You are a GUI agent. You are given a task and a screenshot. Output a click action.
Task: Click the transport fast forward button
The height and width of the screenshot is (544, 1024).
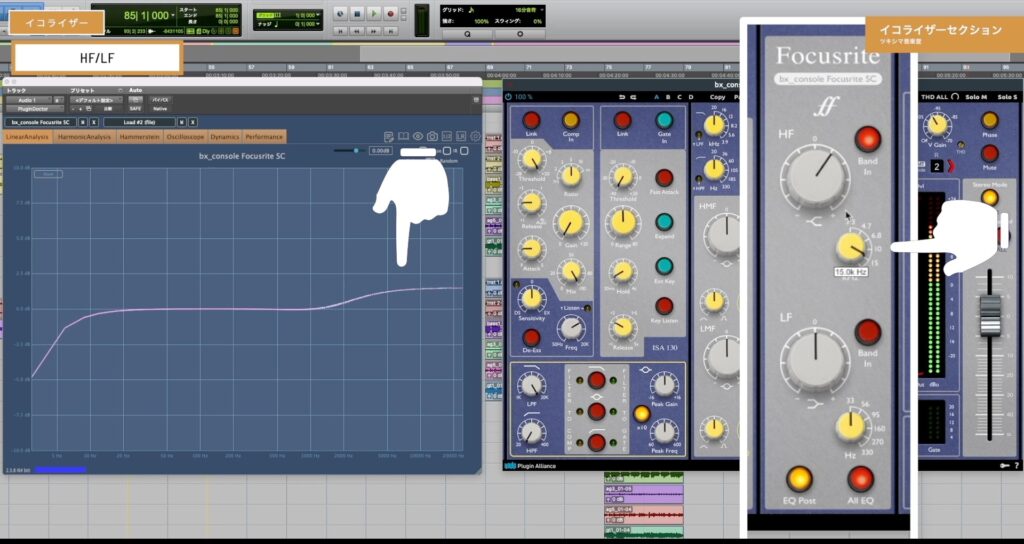click(x=374, y=31)
